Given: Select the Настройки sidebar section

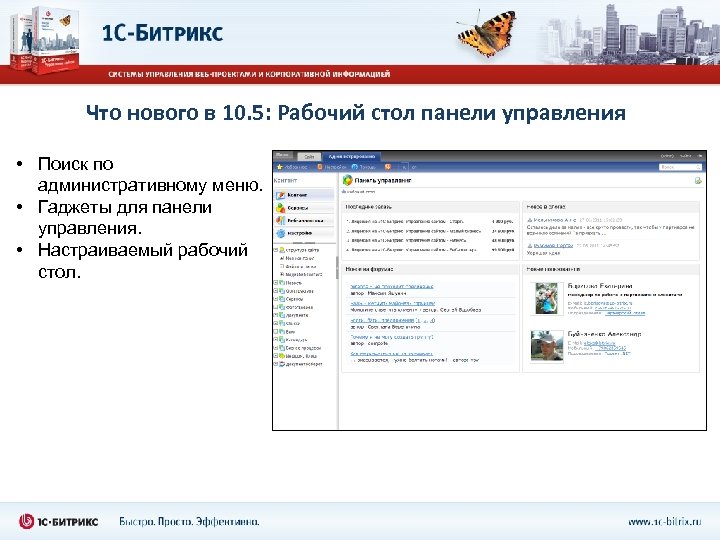Looking at the screenshot, I should [x=304, y=233].
